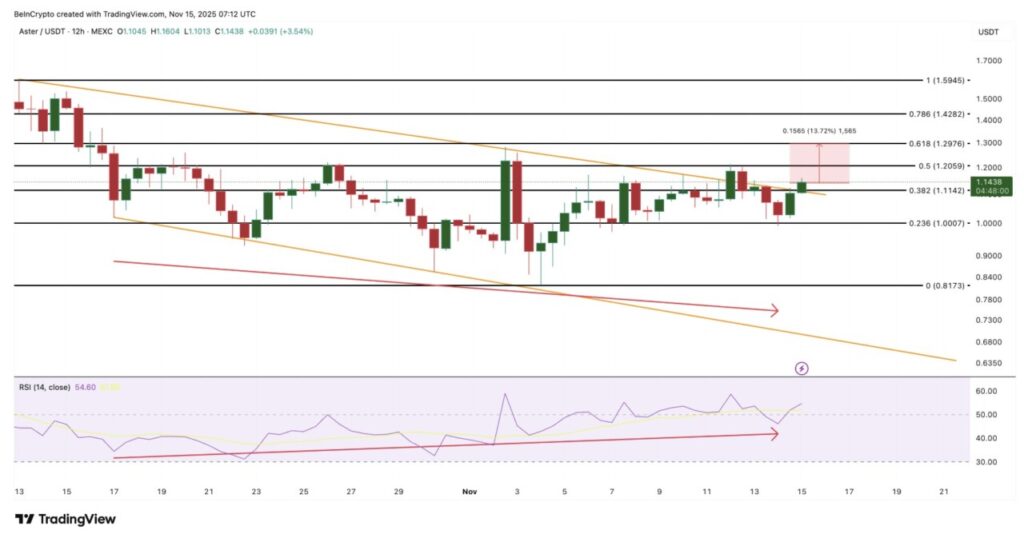Select the 1 (1.5945) Fibonacci level label
The image size is (1024, 534).
(958, 80)
